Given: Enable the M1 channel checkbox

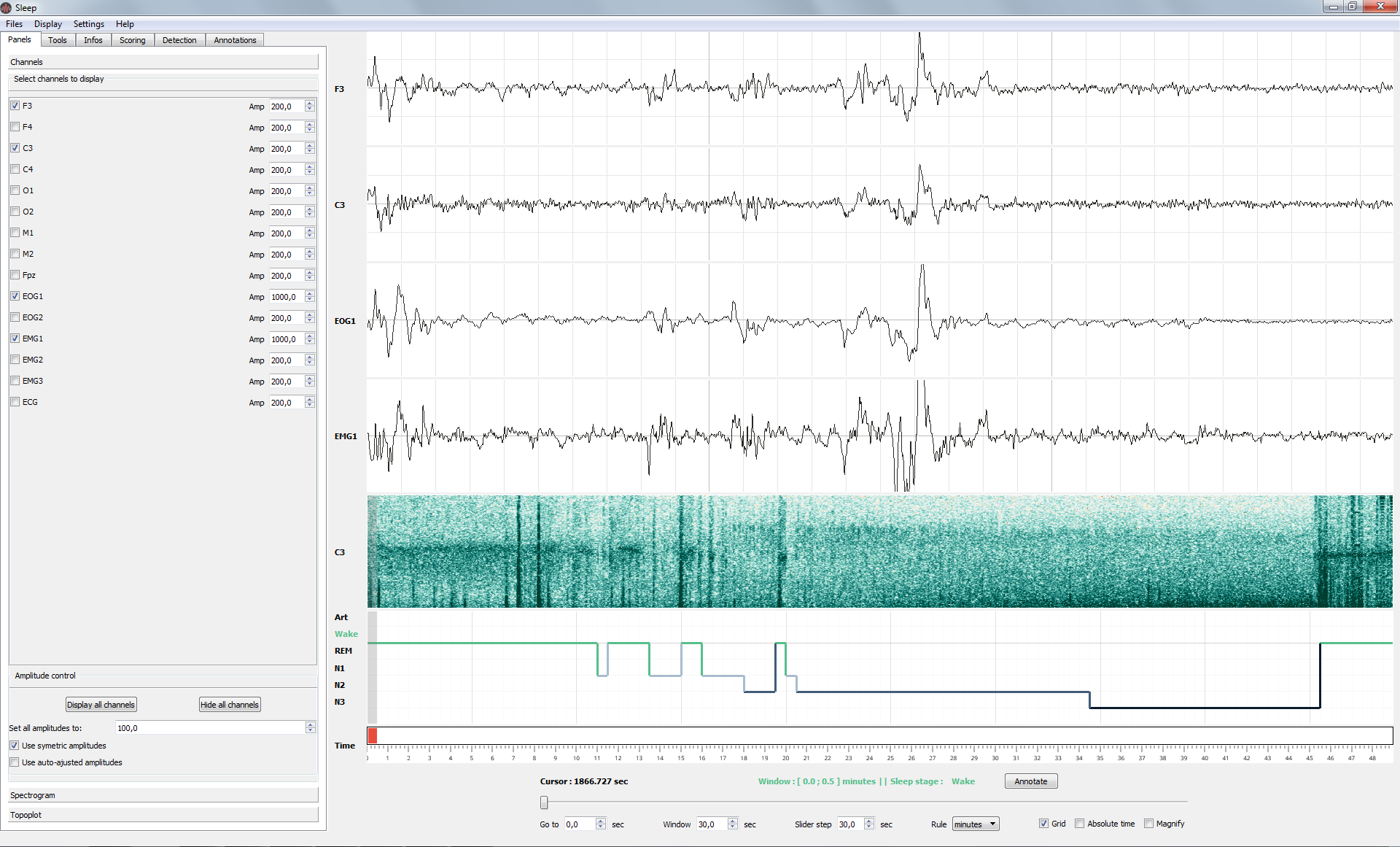Looking at the screenshot, I should (x=15, y=233).
